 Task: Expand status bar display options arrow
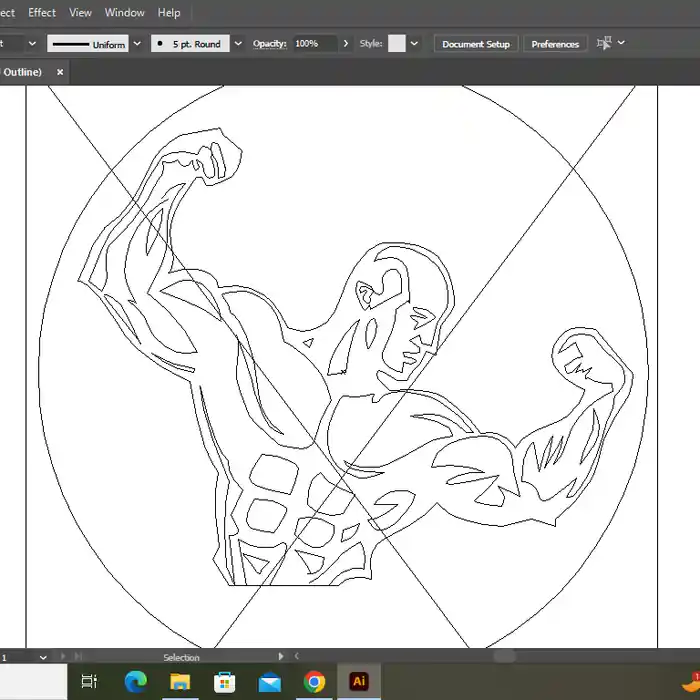pos(281,656)
